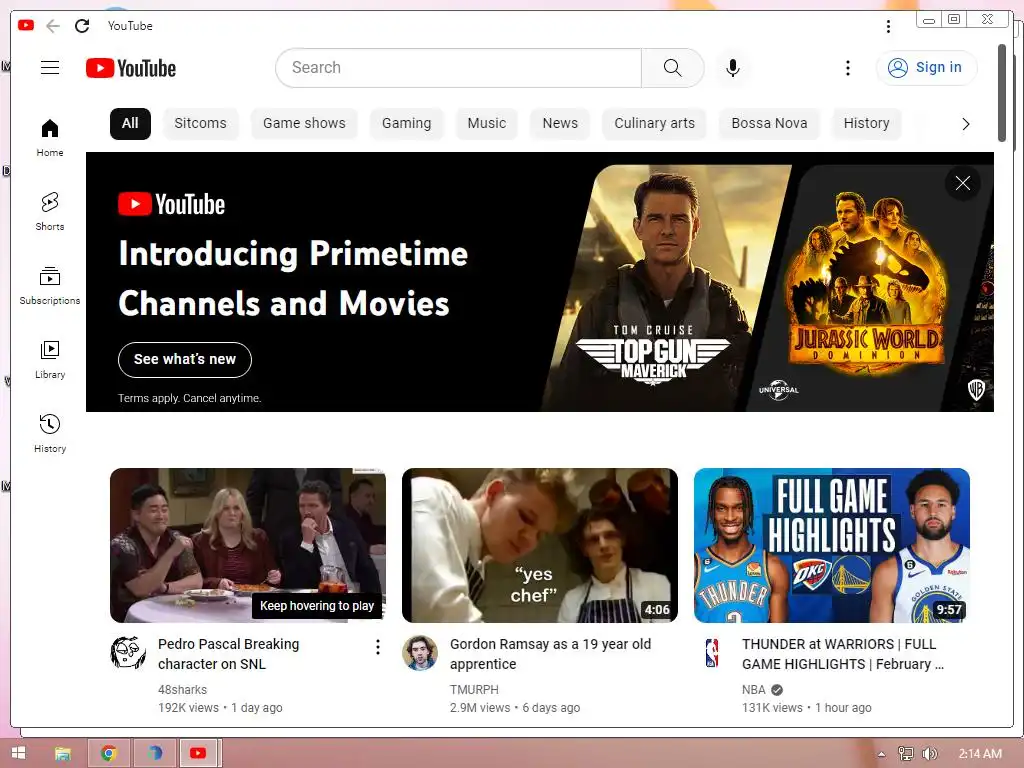Open YouTube settings three-dot menu
1024x768 pixels.
point(848,68)
